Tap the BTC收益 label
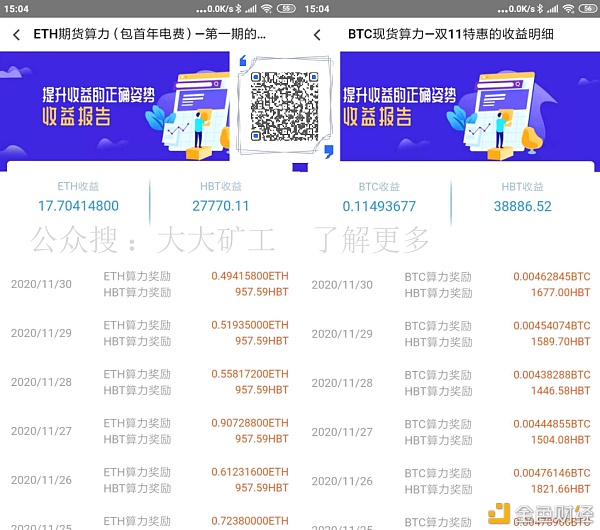 pyautogui.click(x=379, y=187)
